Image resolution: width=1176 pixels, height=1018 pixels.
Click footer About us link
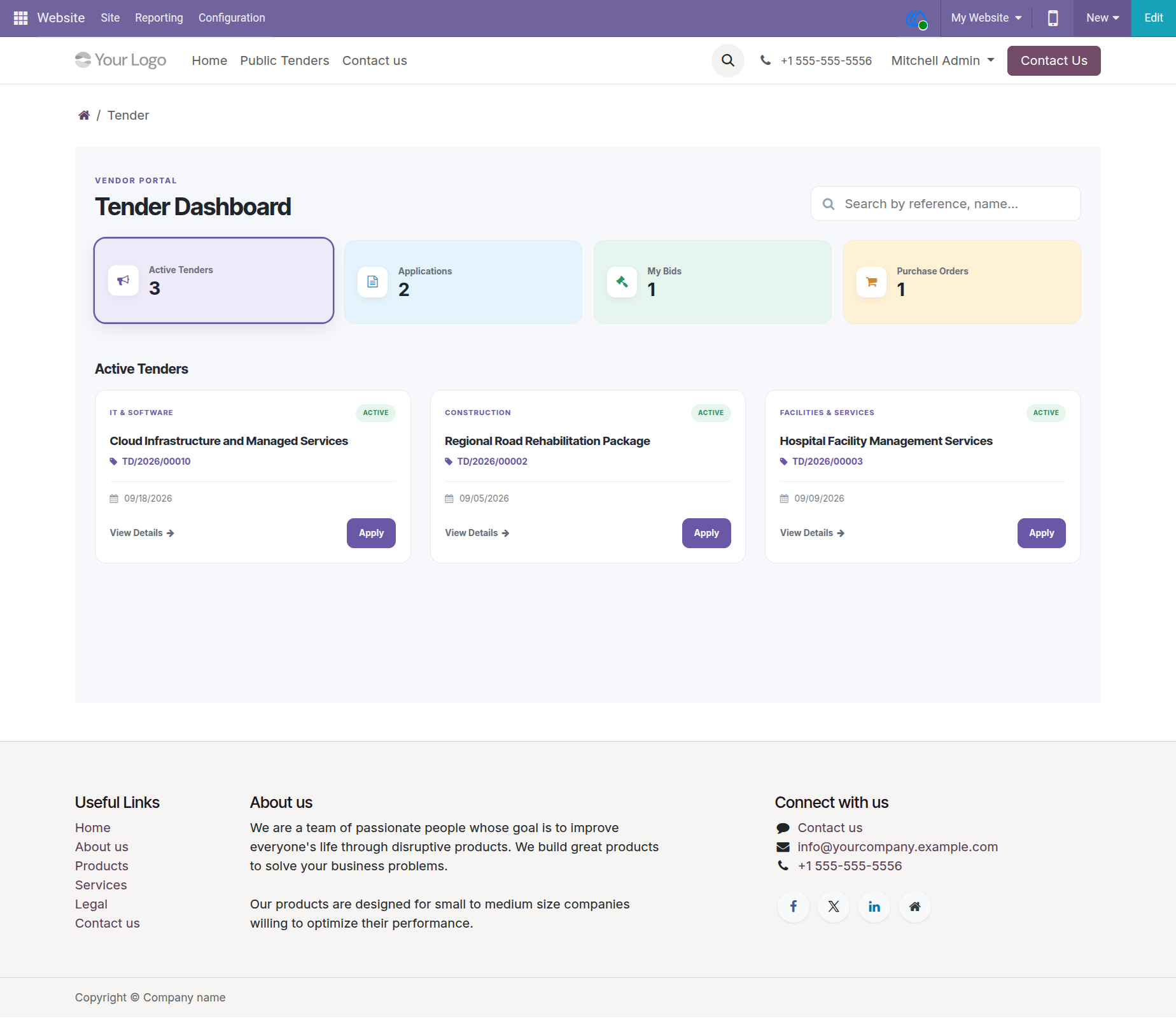[102, 847]
